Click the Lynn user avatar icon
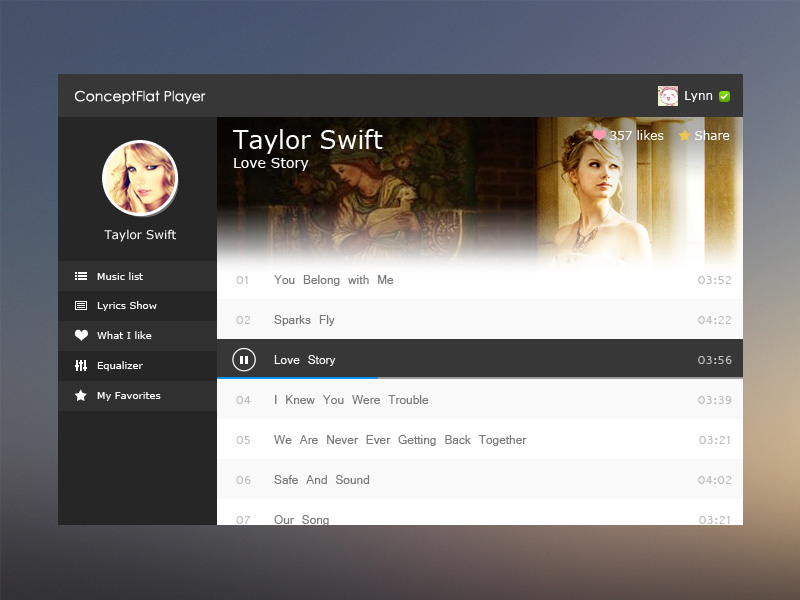This screenshot has height=600, width=800. tap(668, 96)
